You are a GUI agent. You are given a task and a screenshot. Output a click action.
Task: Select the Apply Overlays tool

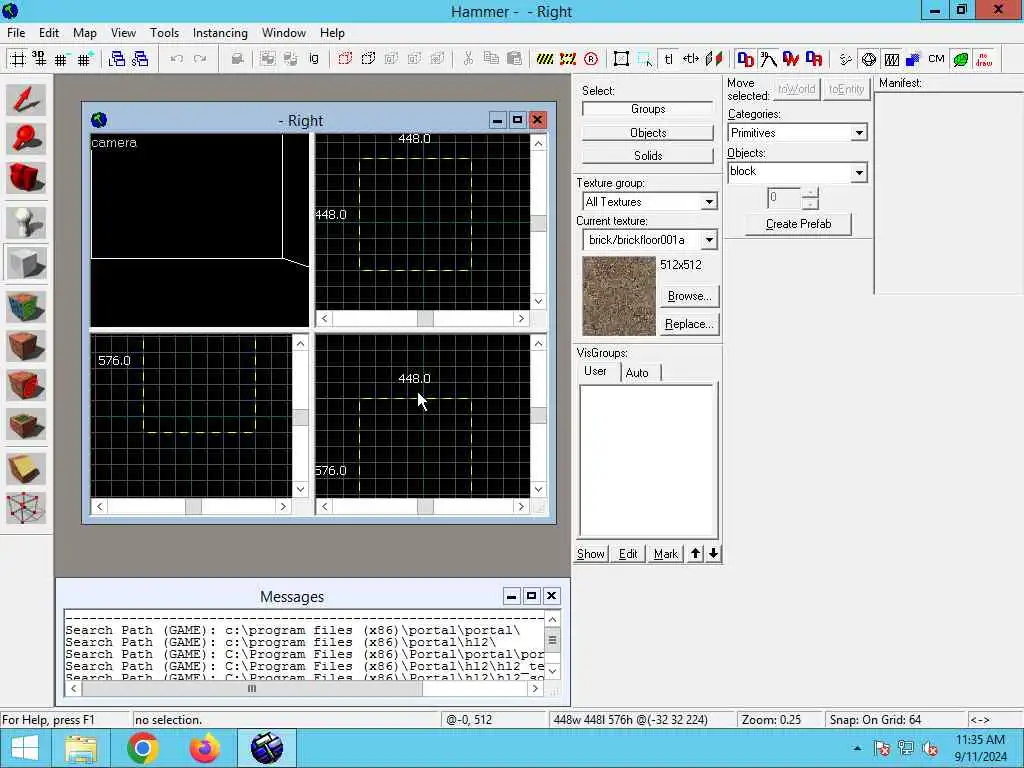25,424
